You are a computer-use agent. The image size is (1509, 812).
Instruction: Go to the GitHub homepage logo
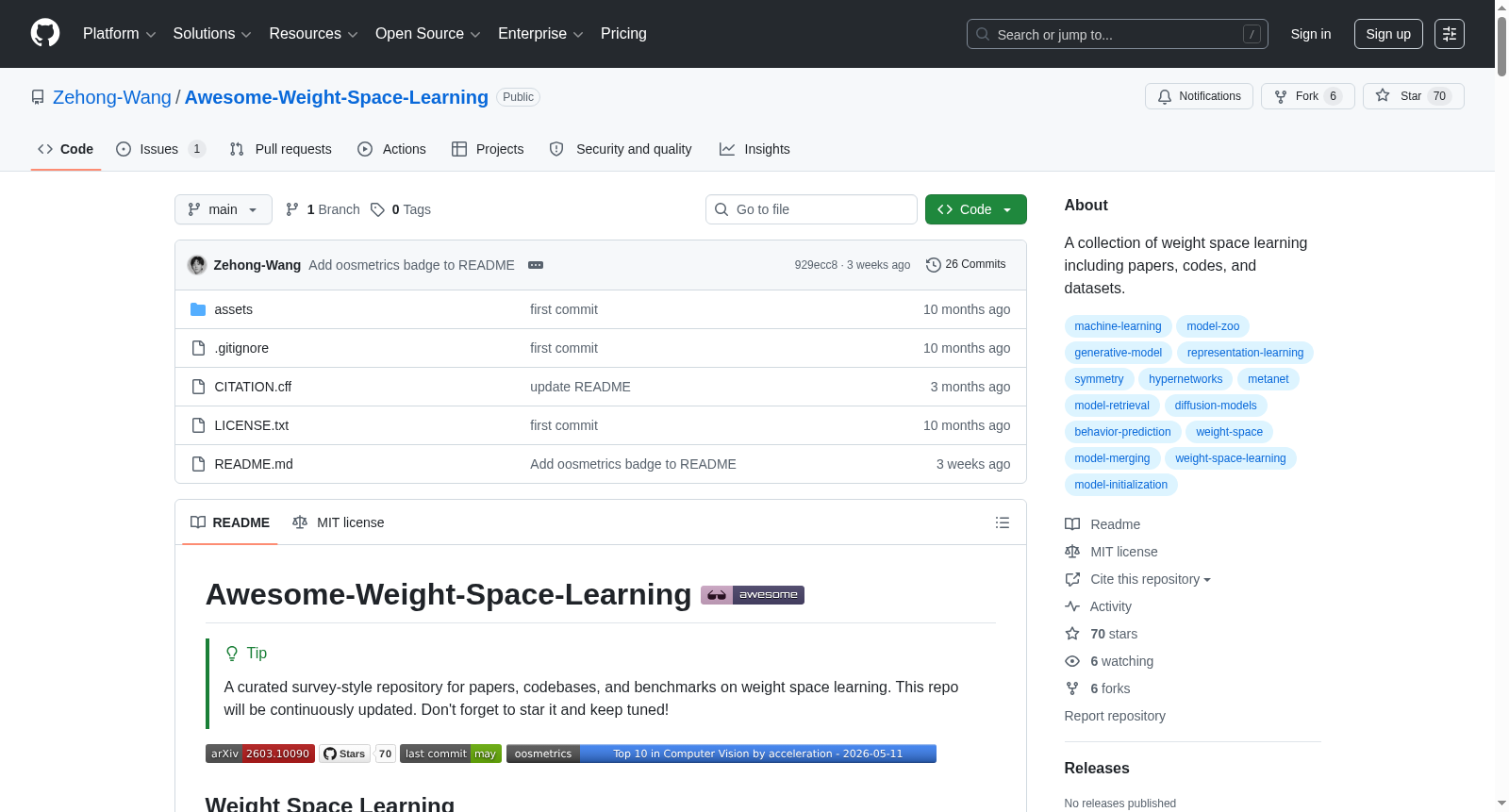tap(45, 33)
